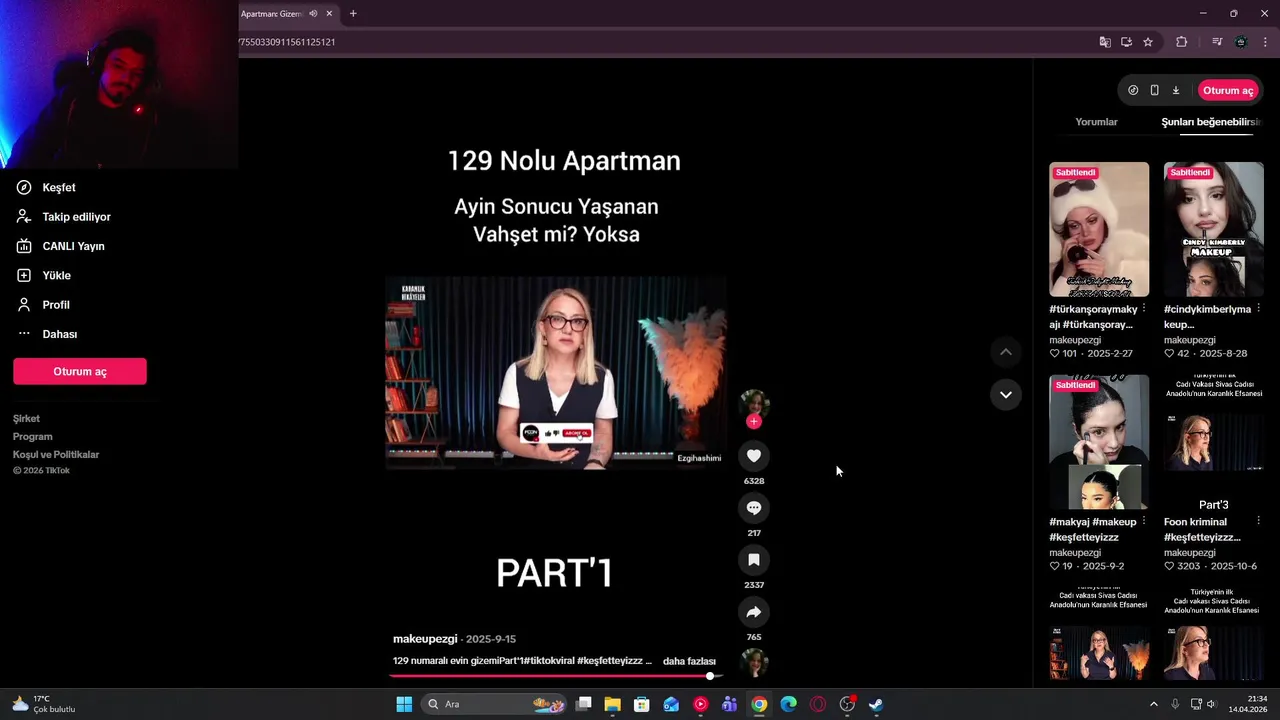Viewport: 1280px width, 720px height.
Task: Open the türkanşoray makeup video thumbnail
Action: coord(1099,229)
